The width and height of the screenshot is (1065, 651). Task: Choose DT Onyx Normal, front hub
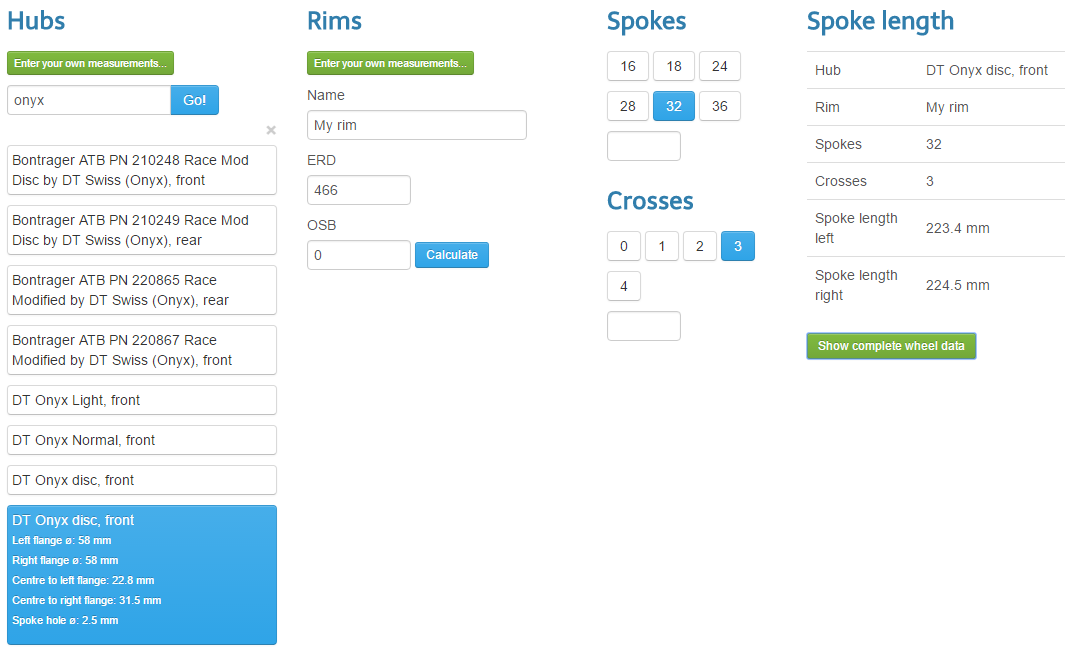pyautogui.click(x=142, y=440)
